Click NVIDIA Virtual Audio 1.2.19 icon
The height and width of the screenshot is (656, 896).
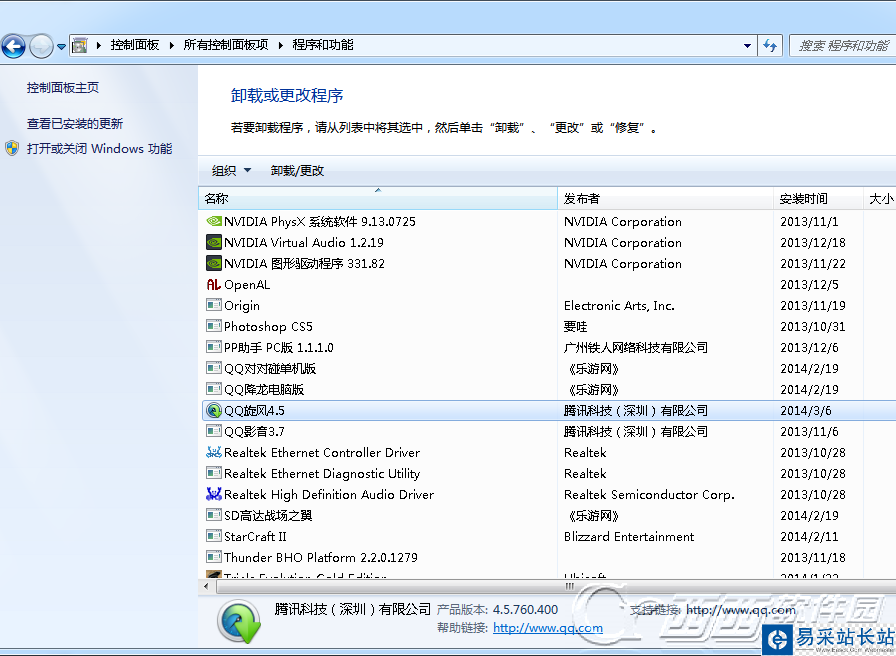pos(214,242)
